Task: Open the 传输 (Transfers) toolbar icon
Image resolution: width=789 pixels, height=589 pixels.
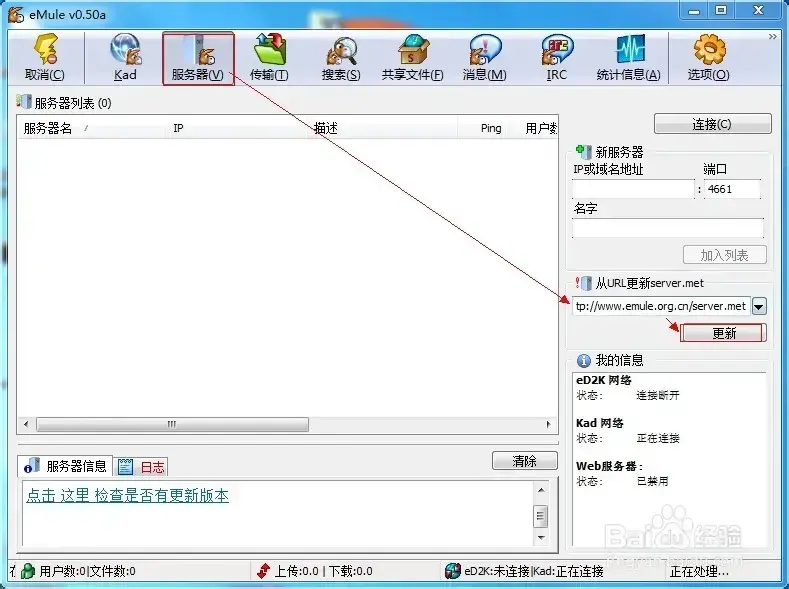Action: click(x=270, y=57)
